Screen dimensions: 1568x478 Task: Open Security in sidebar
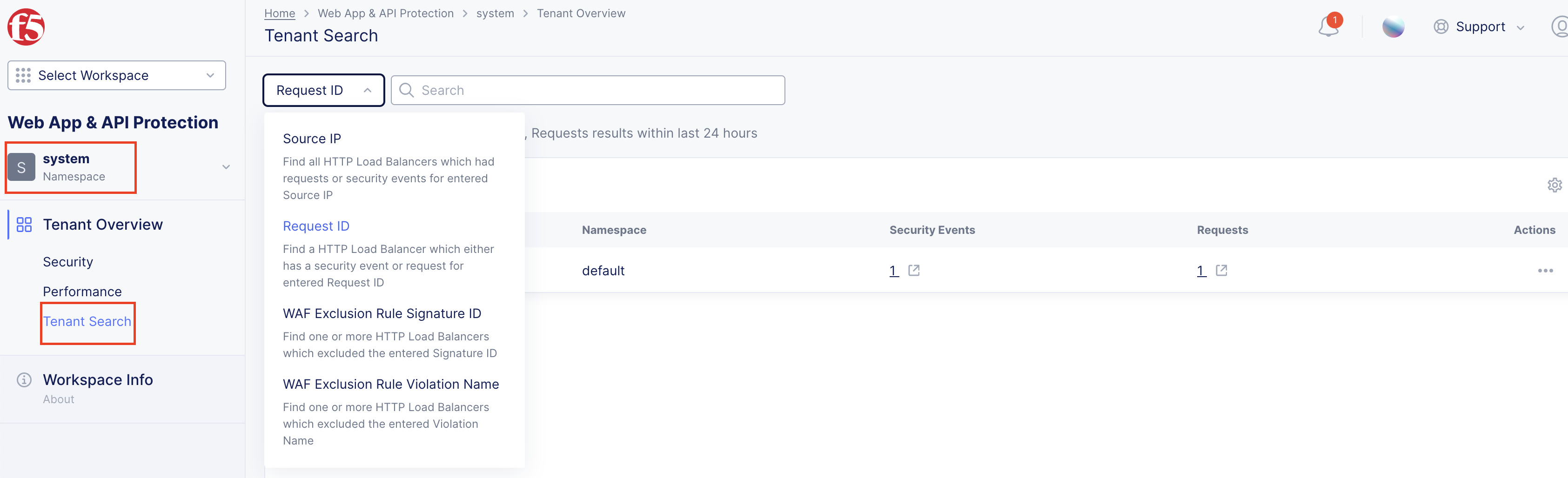pos(67,262)
